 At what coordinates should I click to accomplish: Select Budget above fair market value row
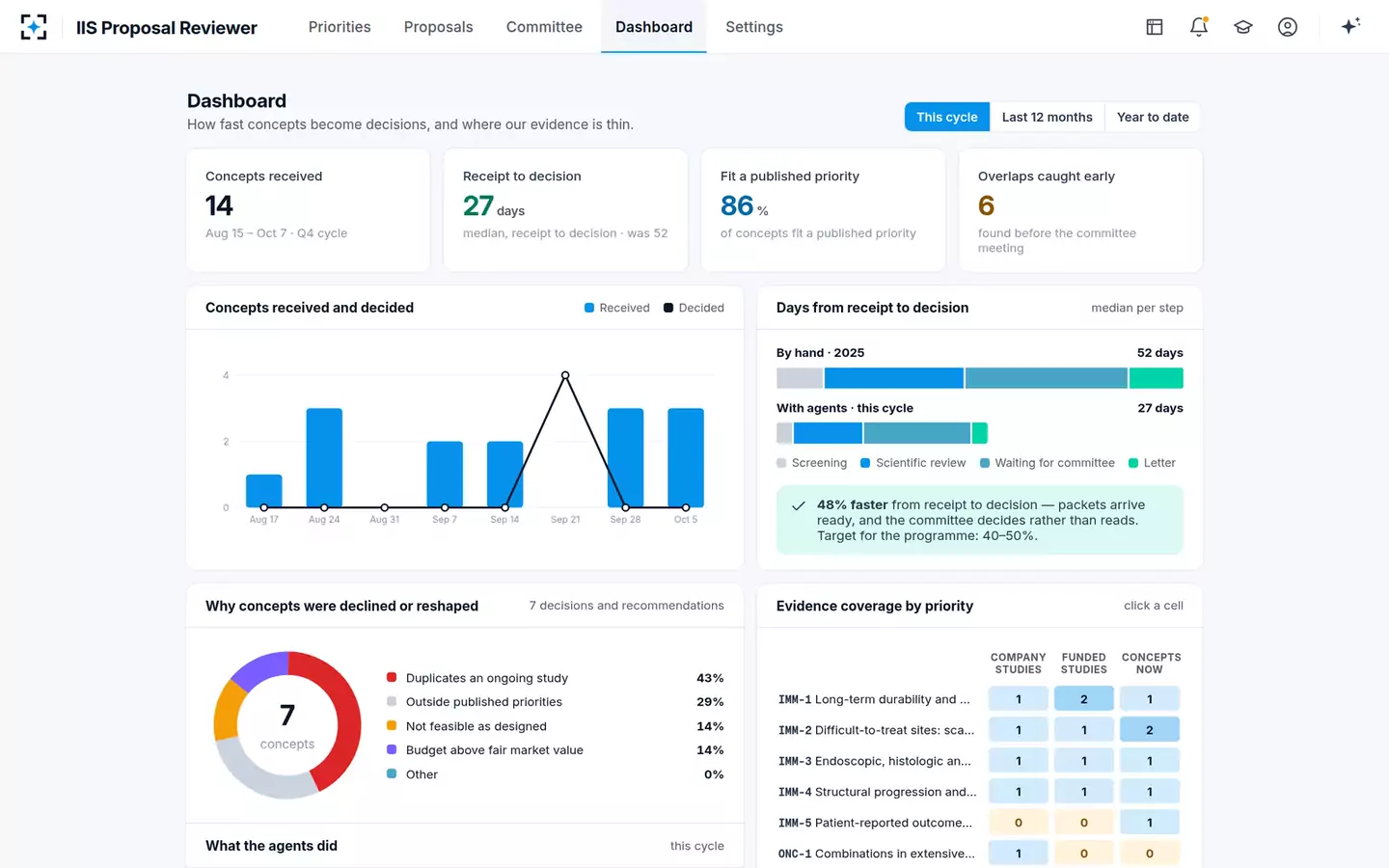pos(556,750)
